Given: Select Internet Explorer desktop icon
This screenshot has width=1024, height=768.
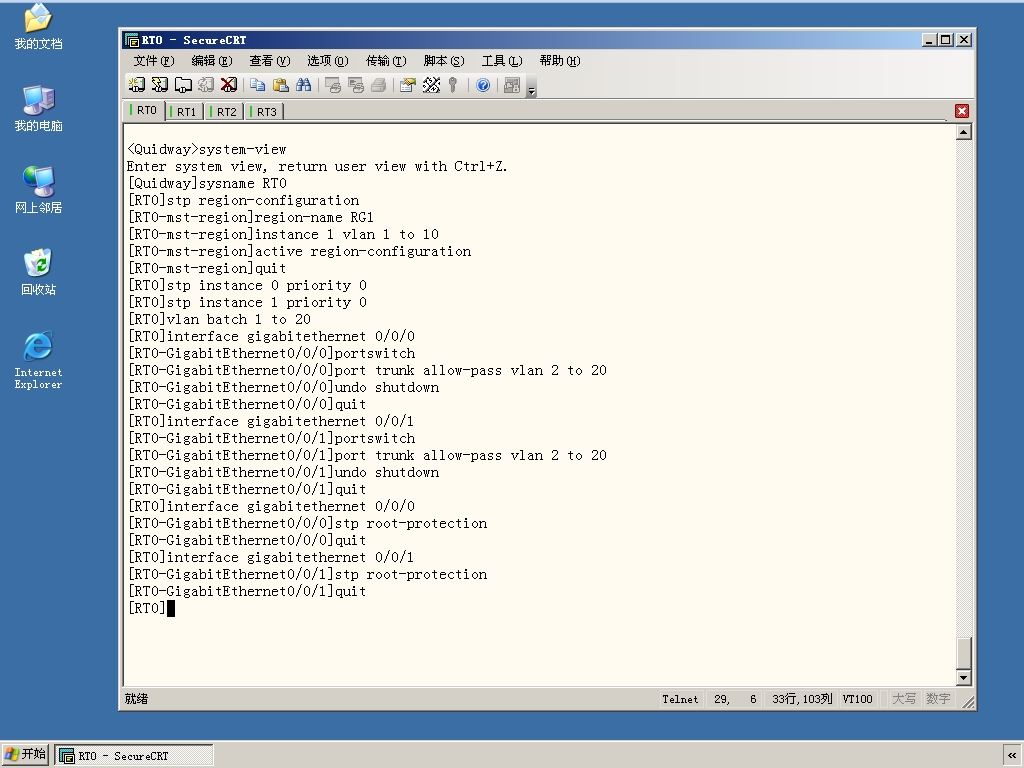Looking at the screenshot, I should 38,360.
